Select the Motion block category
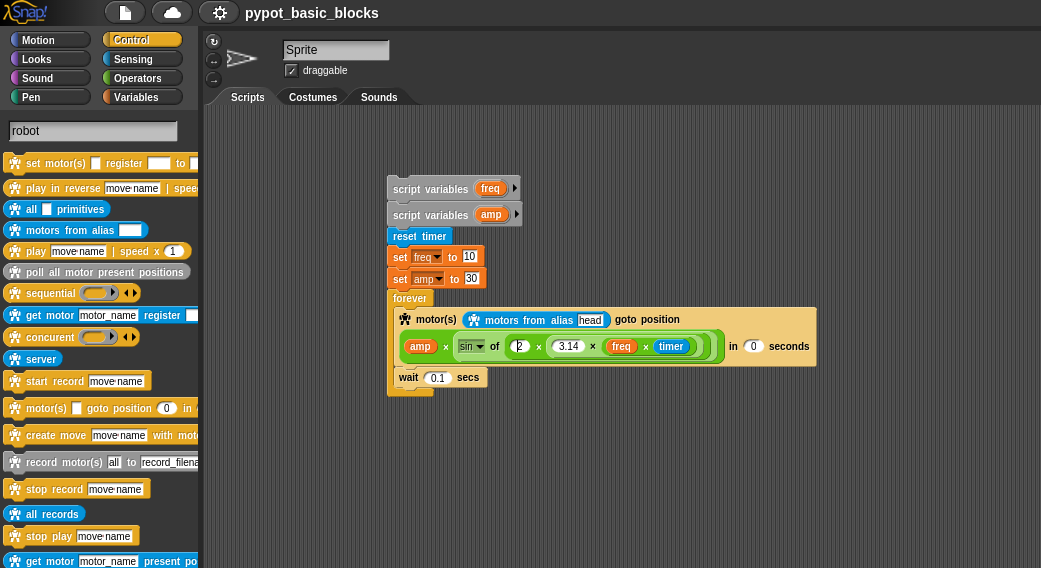Image resolution: width=1041 pixels, height=568 pixels. point(50,40)
